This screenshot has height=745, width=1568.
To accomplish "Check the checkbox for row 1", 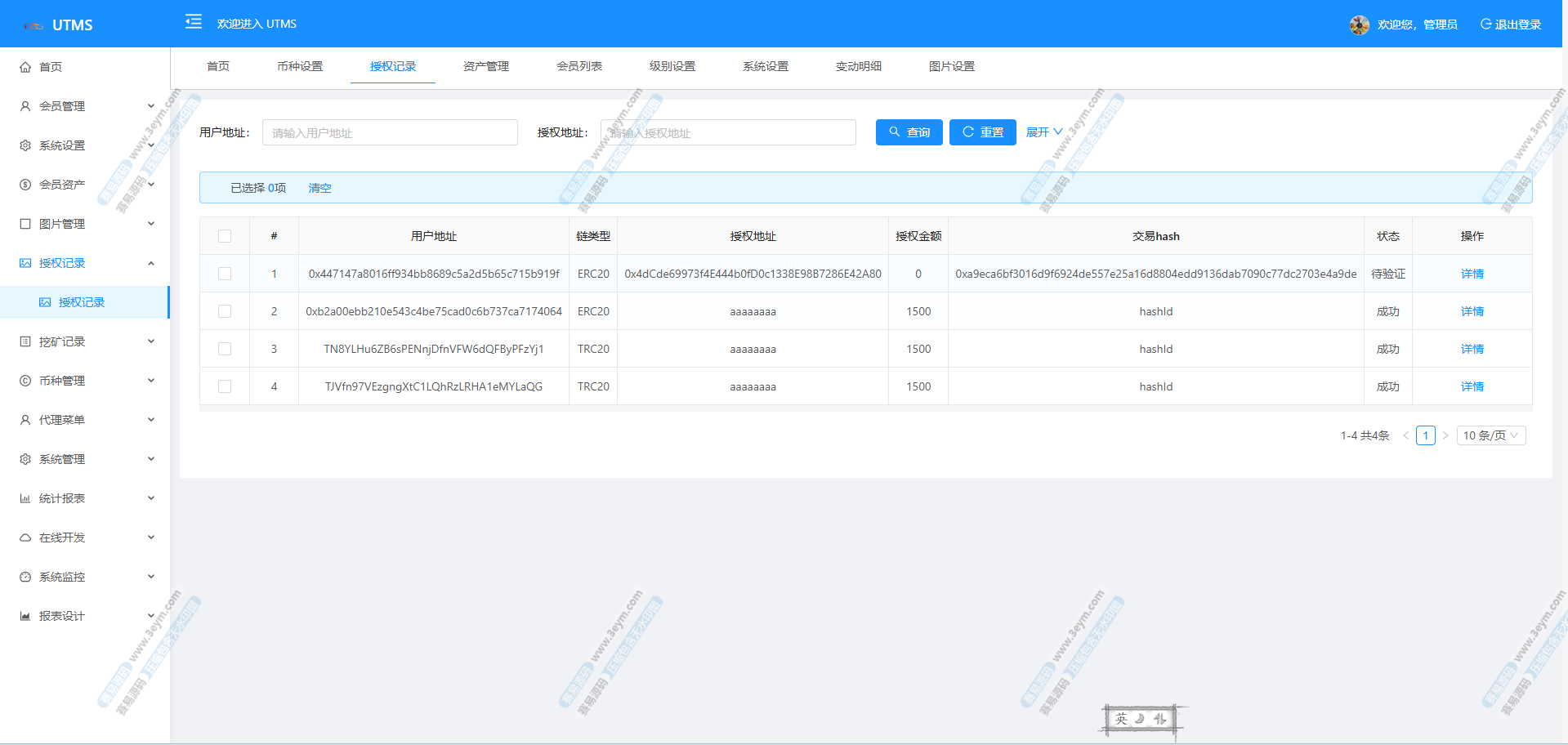I will (225, 274).
